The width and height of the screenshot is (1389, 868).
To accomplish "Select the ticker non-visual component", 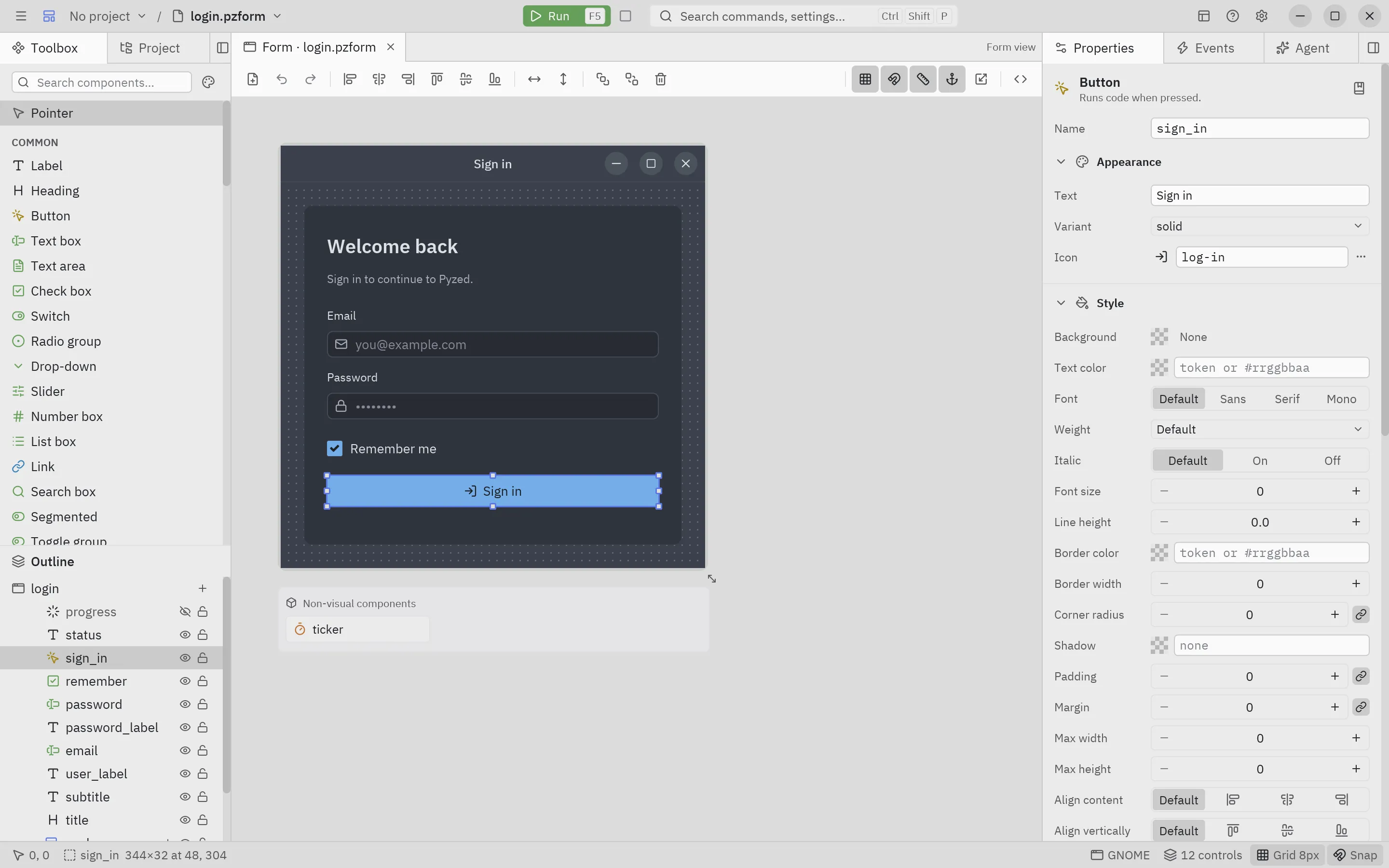I will click(357, 629).
